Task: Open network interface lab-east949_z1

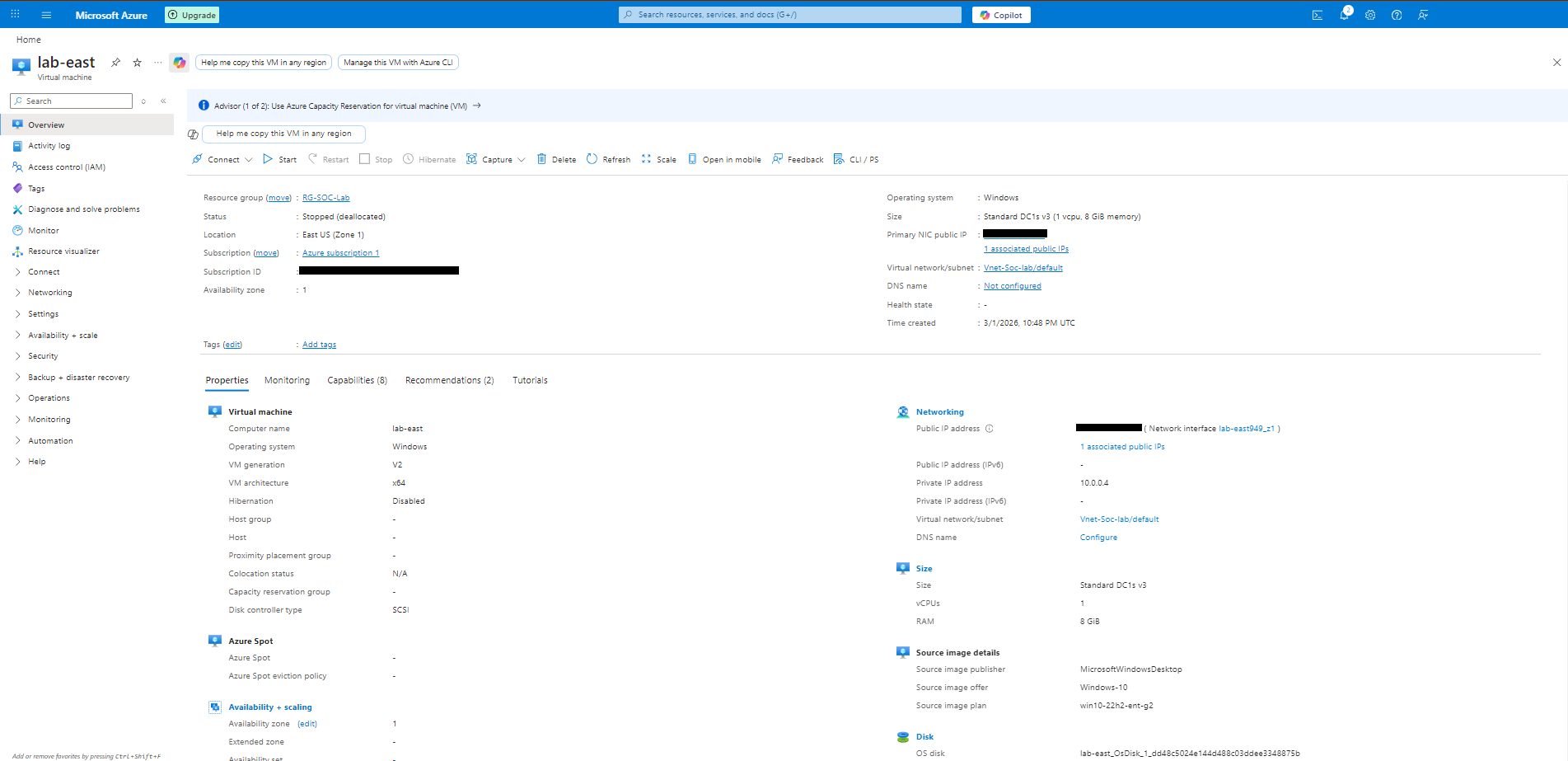Action: coord(1247,429)
